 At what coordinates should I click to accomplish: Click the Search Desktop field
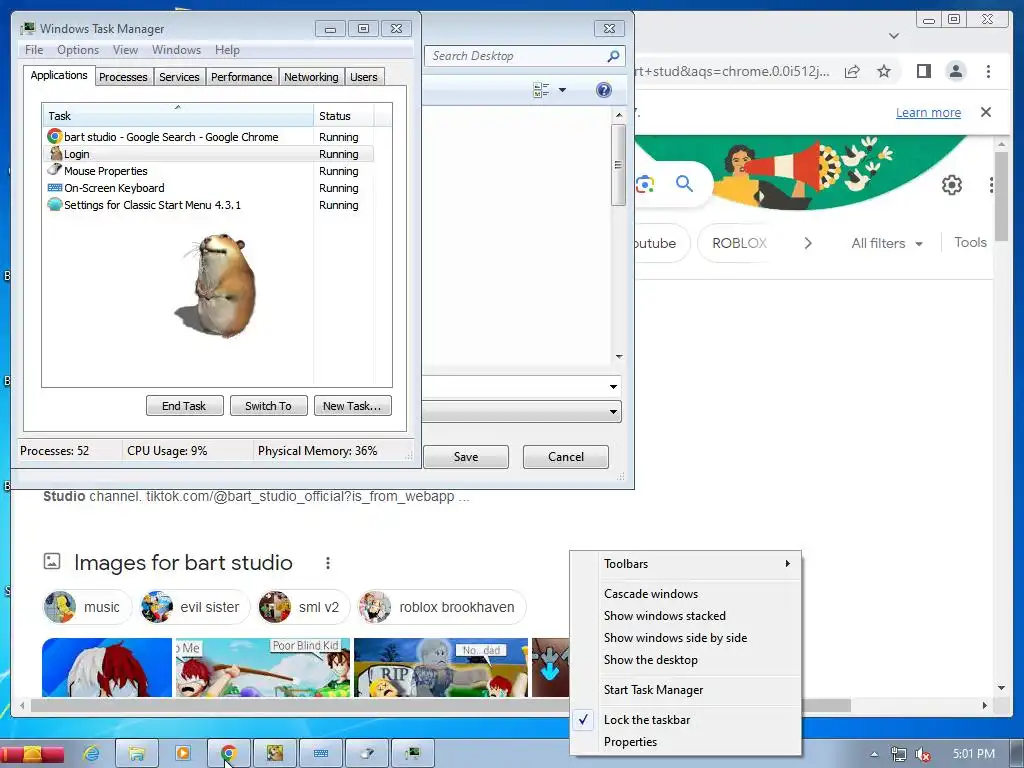tap(516, 56)
